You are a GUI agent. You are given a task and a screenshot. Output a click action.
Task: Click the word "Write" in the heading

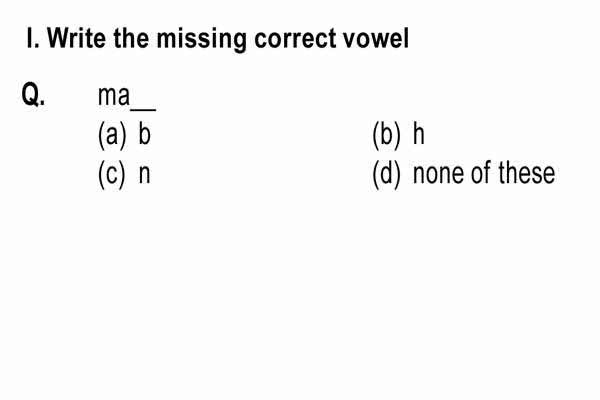[x=77, y=38]
